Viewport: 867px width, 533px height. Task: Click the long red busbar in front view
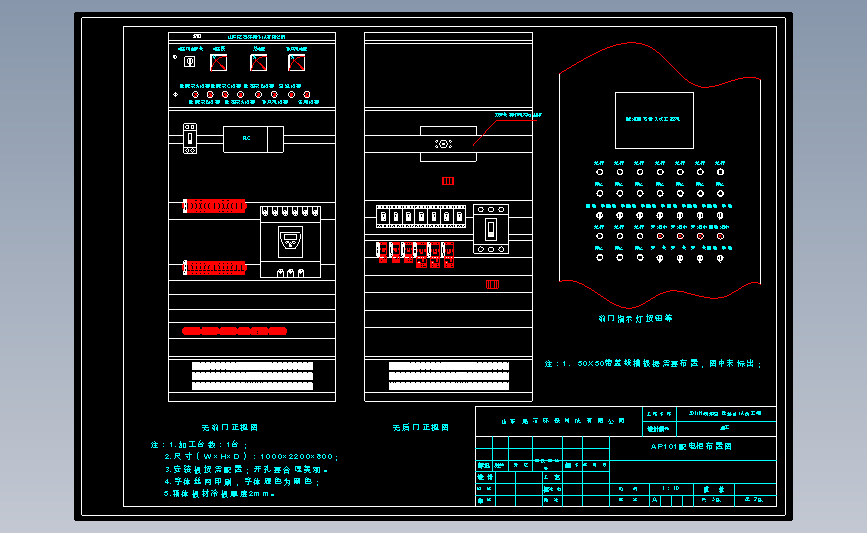click(x=234, y=331)
